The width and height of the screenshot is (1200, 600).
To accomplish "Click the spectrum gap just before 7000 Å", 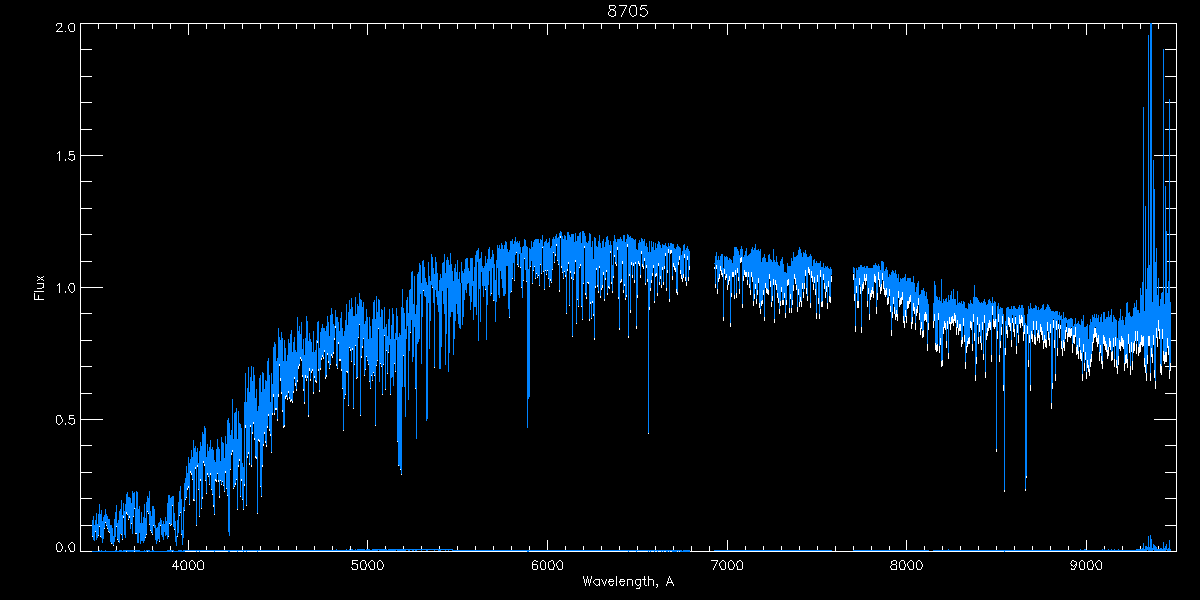I will point(702,270).
